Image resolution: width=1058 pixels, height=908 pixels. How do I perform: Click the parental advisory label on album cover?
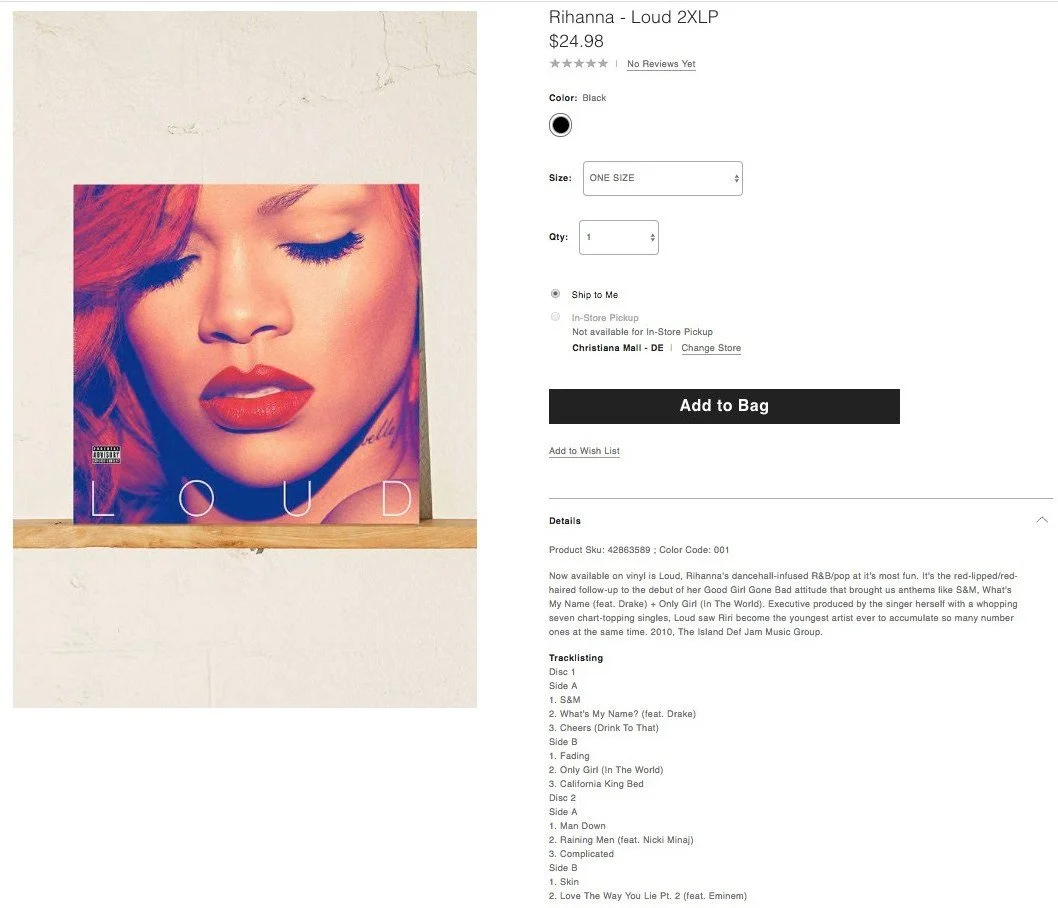click(x=106, y=455)
